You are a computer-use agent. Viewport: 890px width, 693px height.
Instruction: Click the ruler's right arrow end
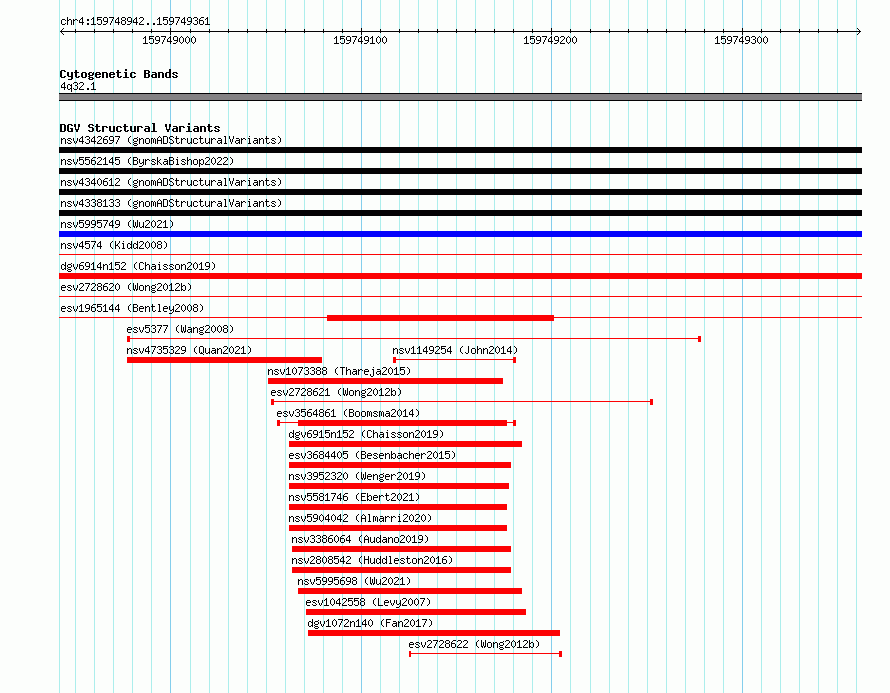pos(859,31)
